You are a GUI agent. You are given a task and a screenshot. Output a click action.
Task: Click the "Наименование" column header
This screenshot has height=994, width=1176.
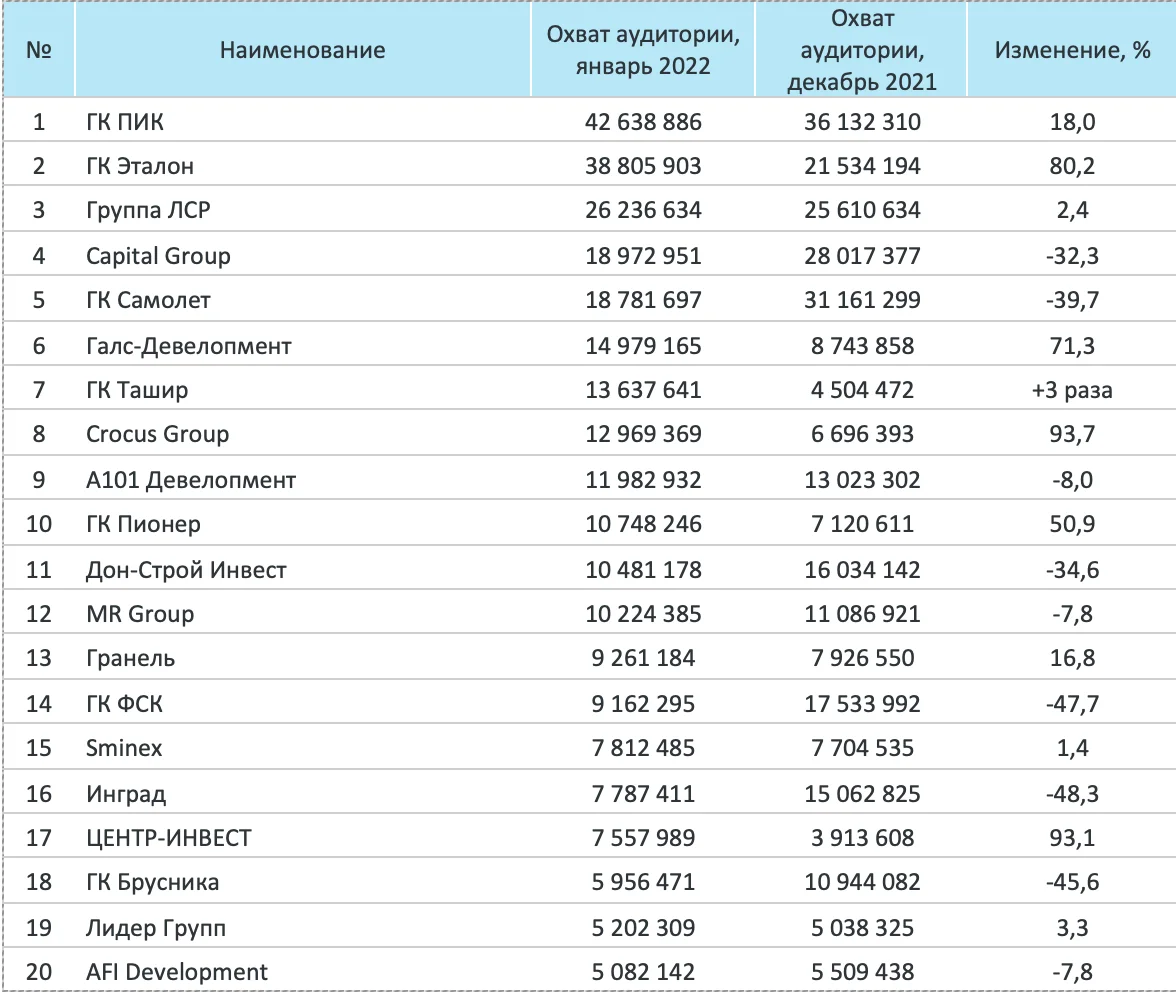click(x=302, y=50)
